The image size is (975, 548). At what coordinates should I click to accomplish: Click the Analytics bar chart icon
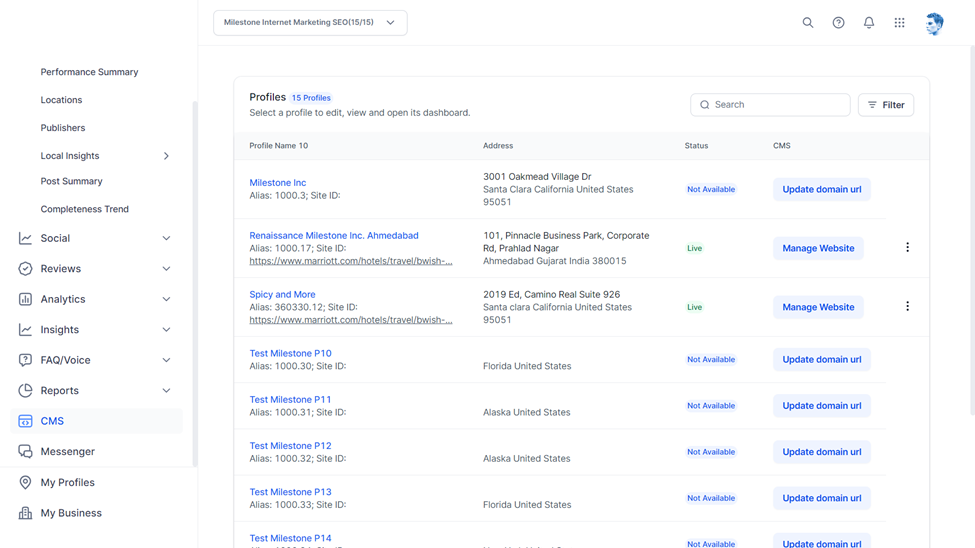point(25,299)
